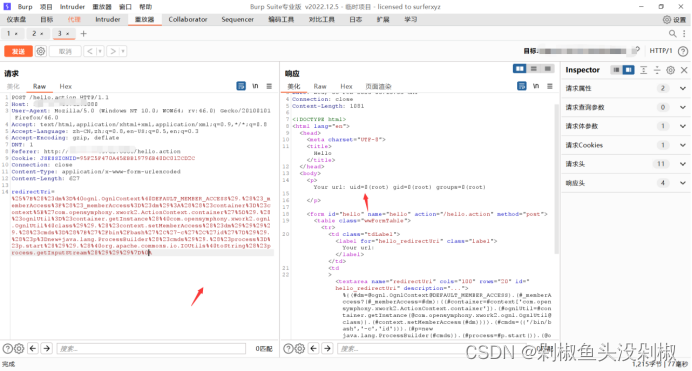
Task: Open settings gear at top right
Action: (675, 19)
